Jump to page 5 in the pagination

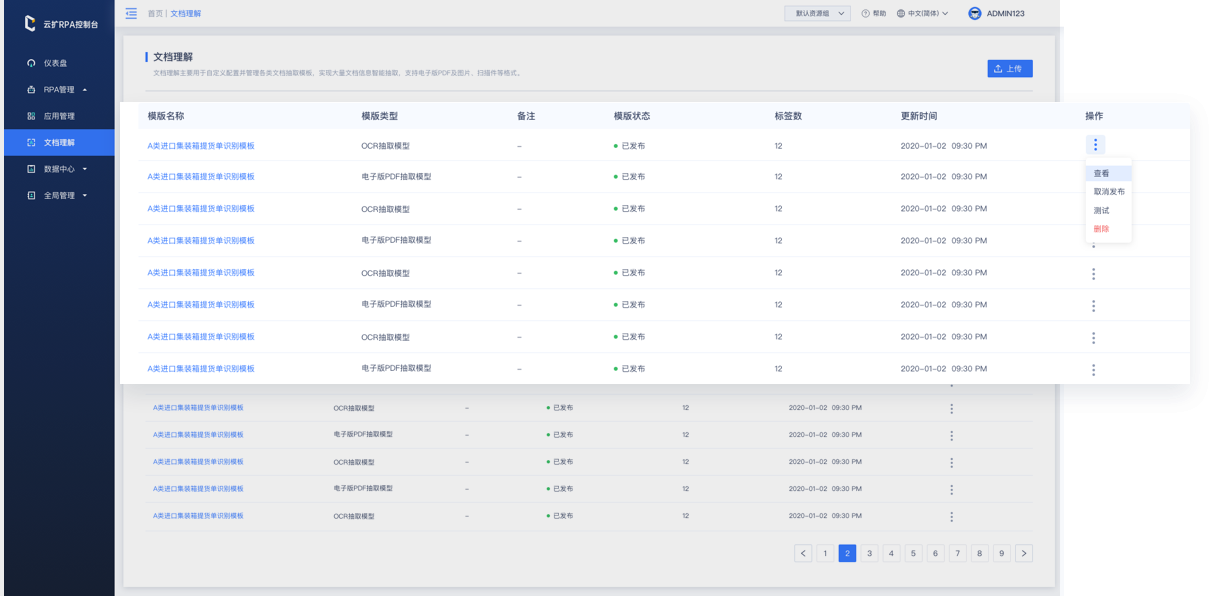point(913,553)
